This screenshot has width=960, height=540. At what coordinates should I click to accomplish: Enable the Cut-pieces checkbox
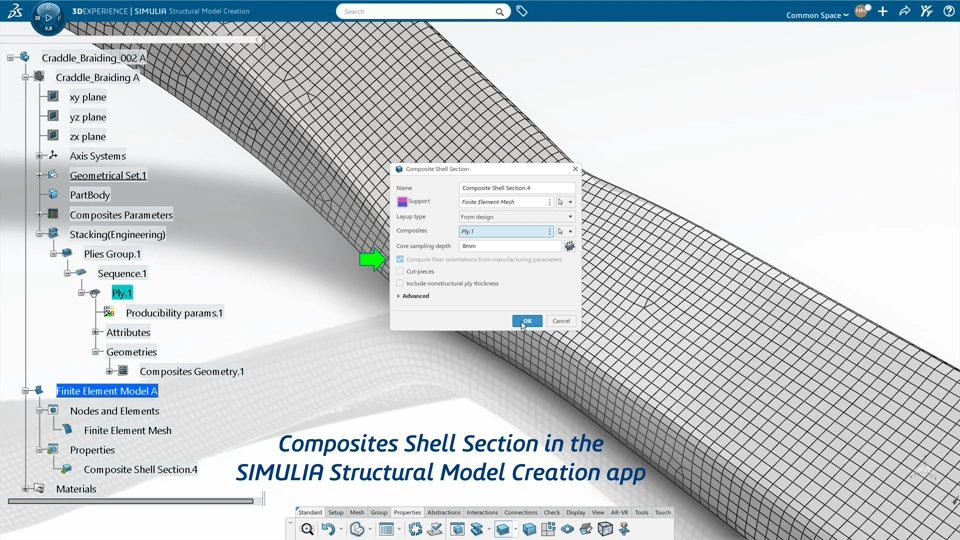click(x=400, y=271)
